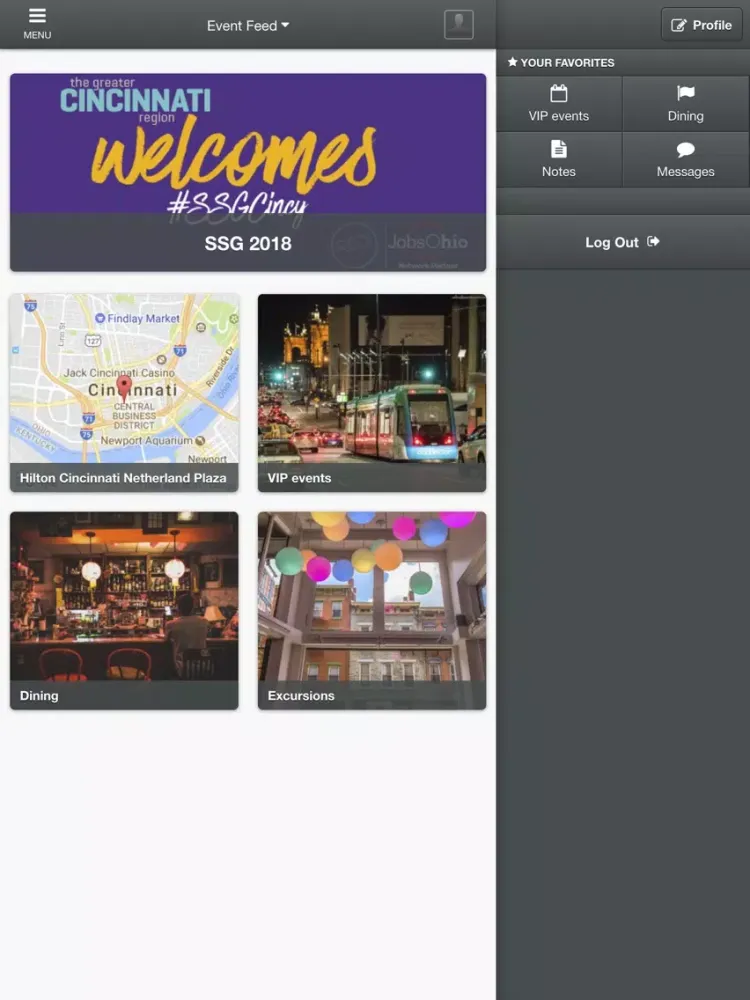Click Jack Cincinnati Casino label on map

pyautogui.click(x=119, y=372)
